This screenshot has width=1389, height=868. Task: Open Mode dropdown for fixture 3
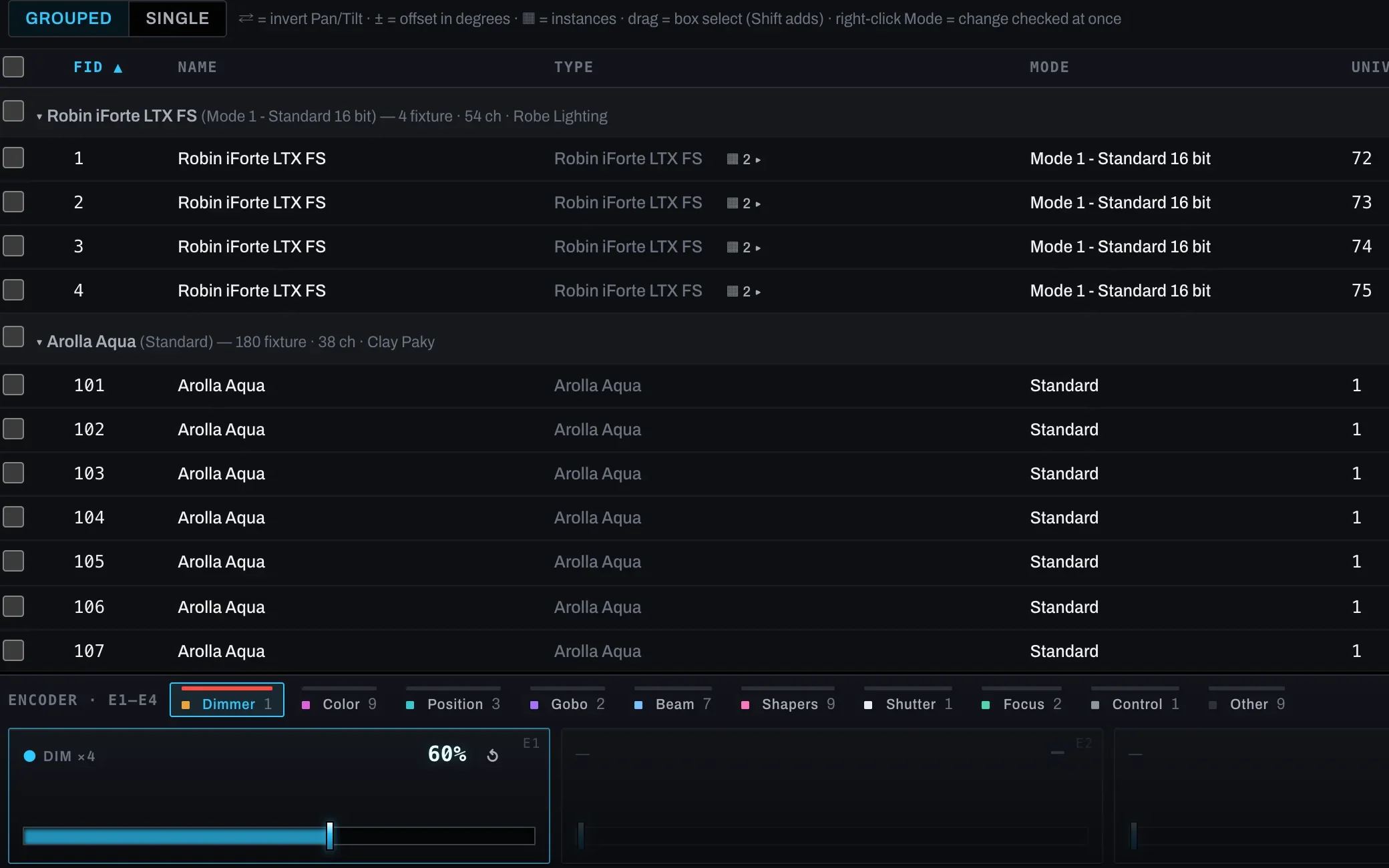click(1120, 246)
